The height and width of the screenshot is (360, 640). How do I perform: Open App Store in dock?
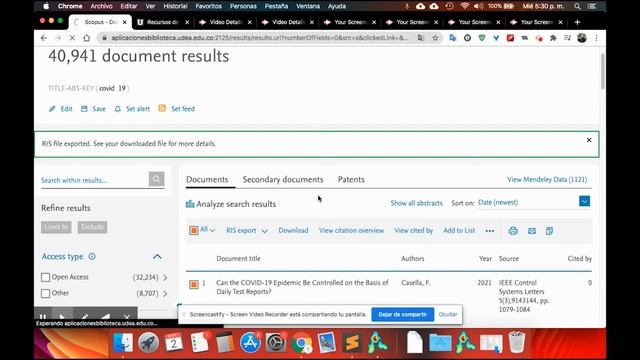[250, 342]
